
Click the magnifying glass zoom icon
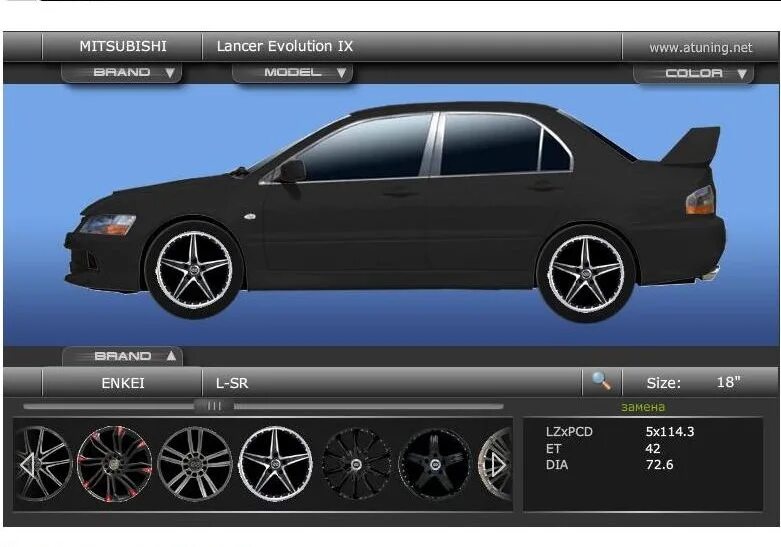tap(601, 381)
